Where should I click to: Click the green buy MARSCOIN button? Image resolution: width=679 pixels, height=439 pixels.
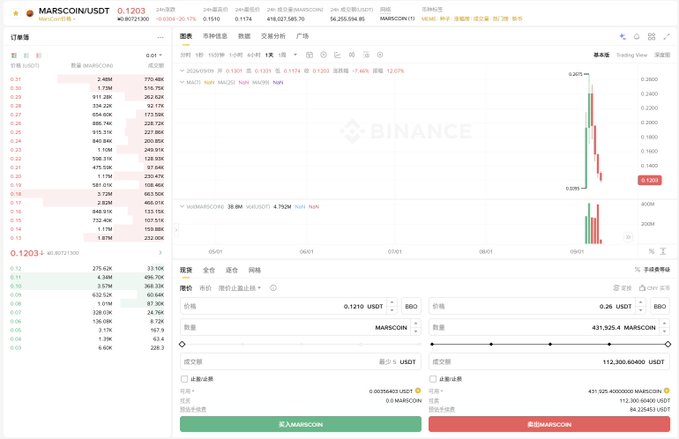coord(301,424)
